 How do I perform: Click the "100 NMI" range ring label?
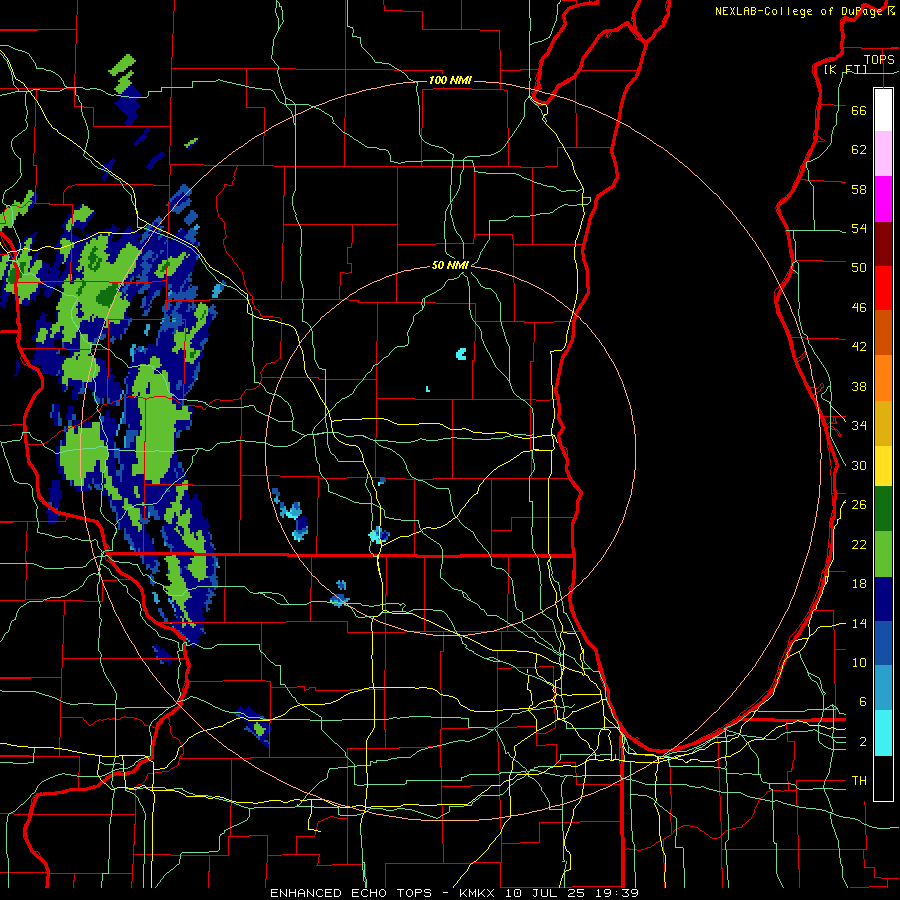pos(450,80)
